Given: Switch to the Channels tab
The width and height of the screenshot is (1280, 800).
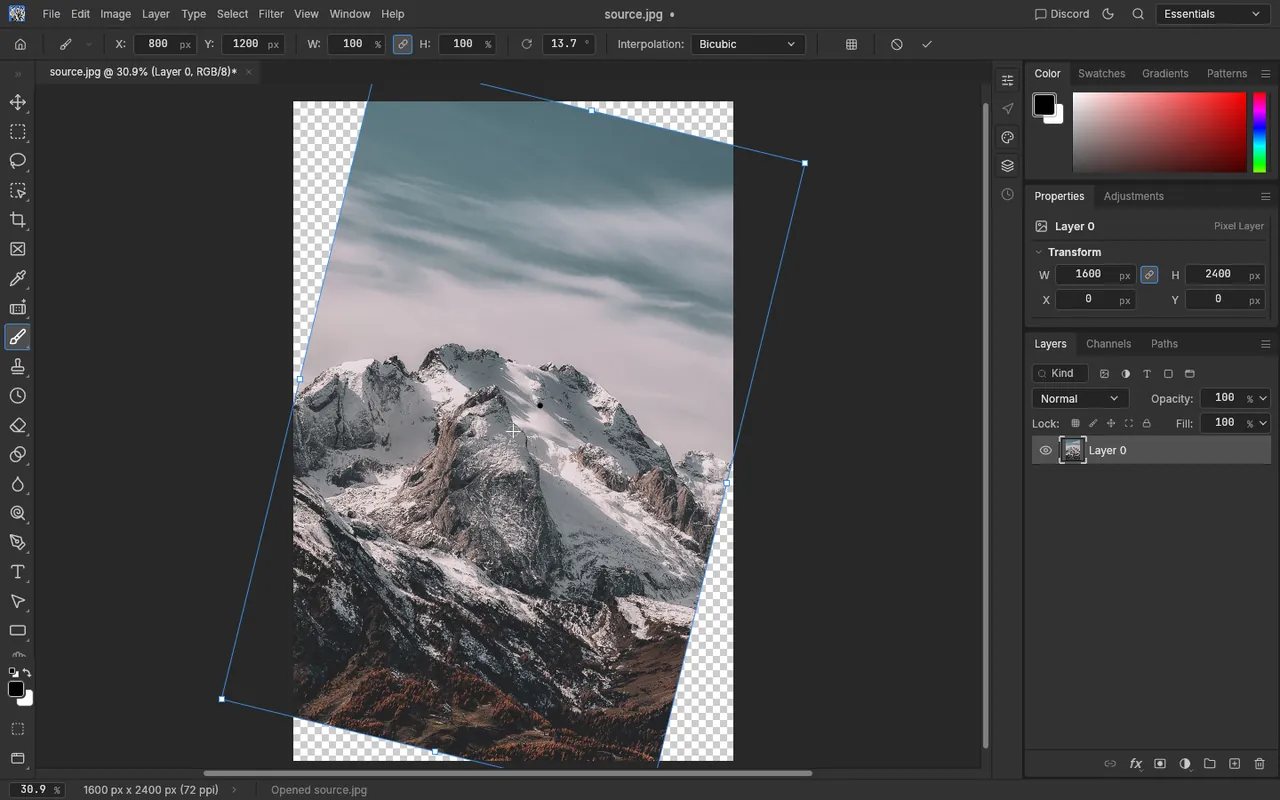Looking at the screenshot, I should pos(1109,344).
